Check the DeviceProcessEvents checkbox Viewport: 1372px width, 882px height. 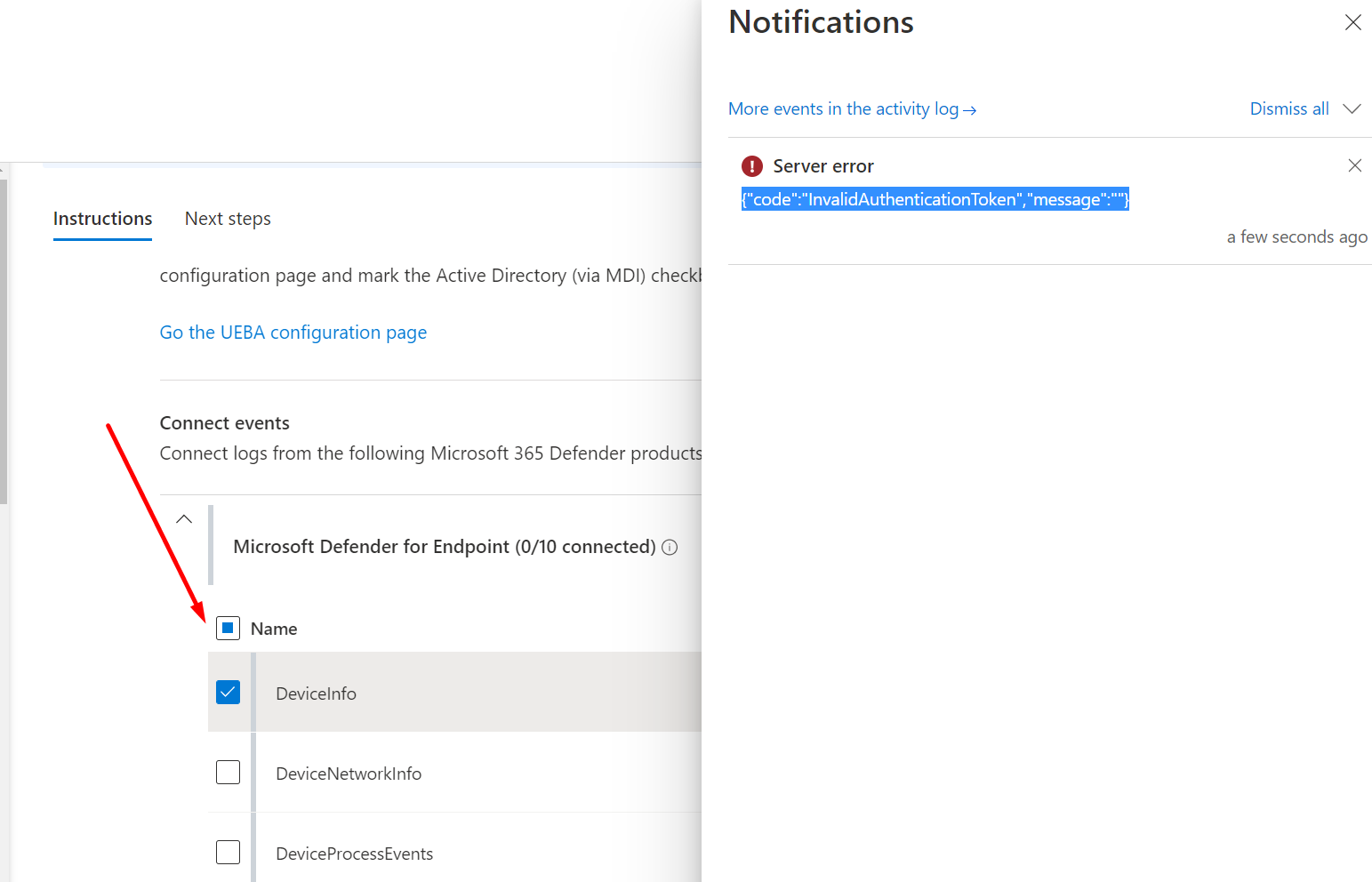[229, 852]
